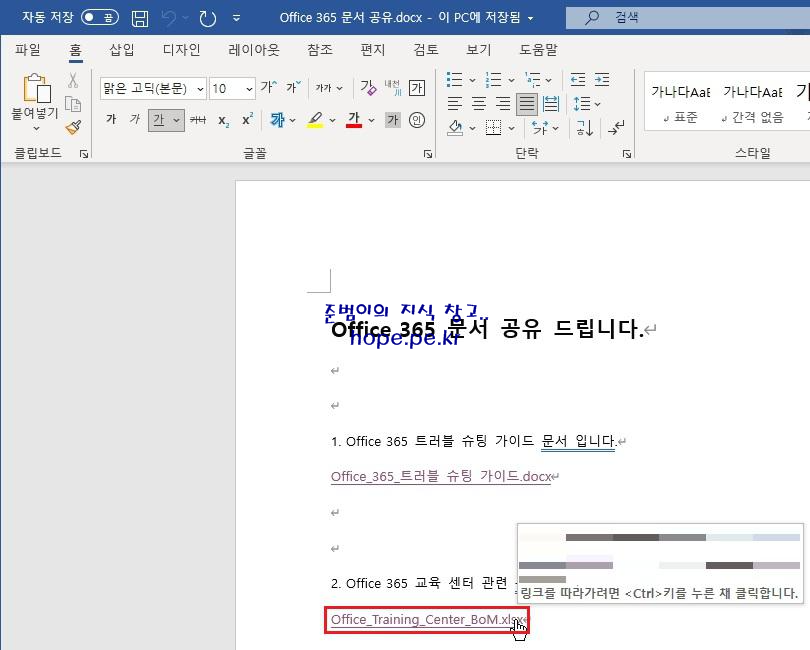The image size is (810, 650).
Task: Click the enclosed characters circle icon
Action: pyautogui.click(x=417, y=120)
